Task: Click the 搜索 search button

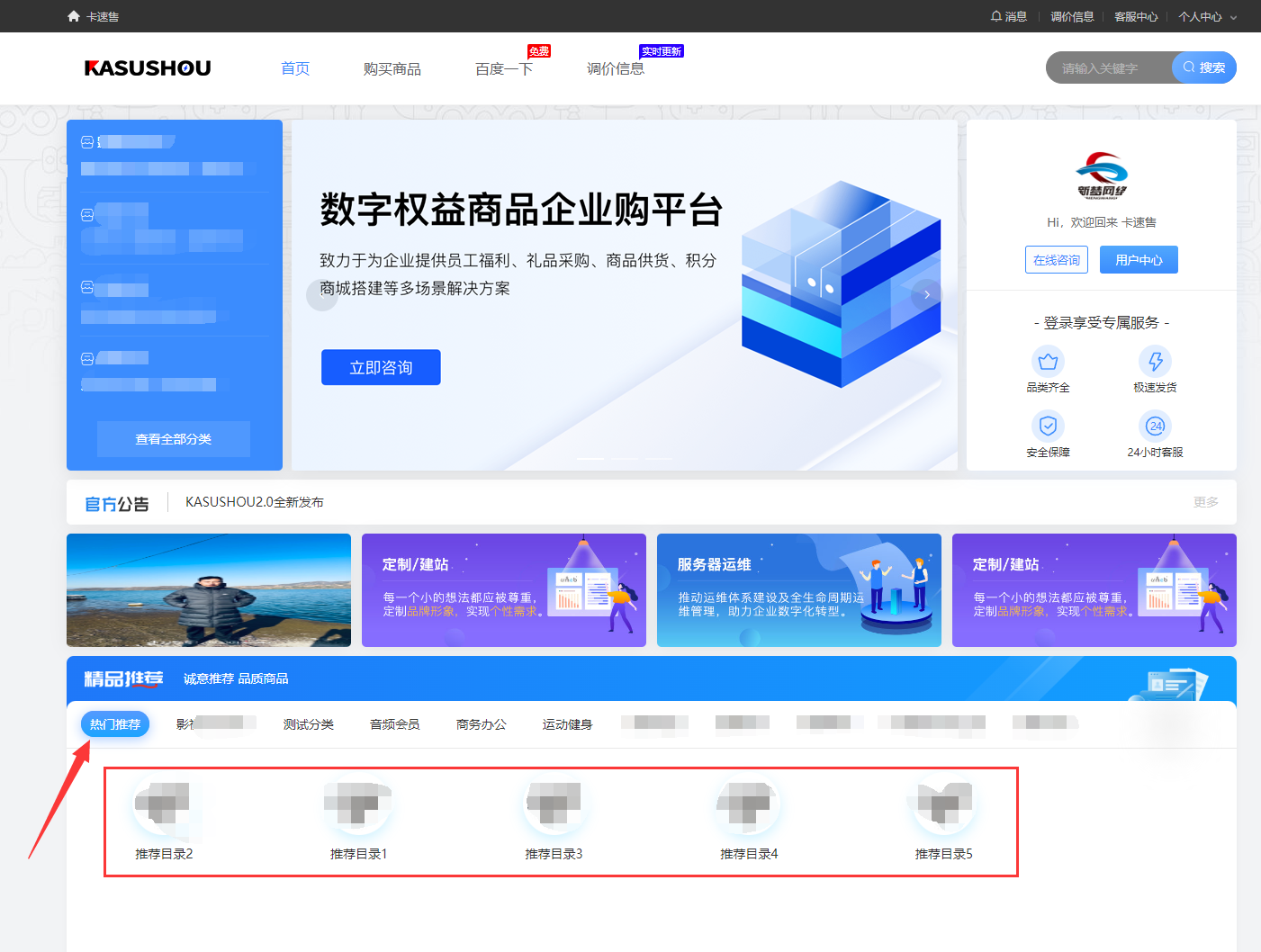Action: (1204, 67)
